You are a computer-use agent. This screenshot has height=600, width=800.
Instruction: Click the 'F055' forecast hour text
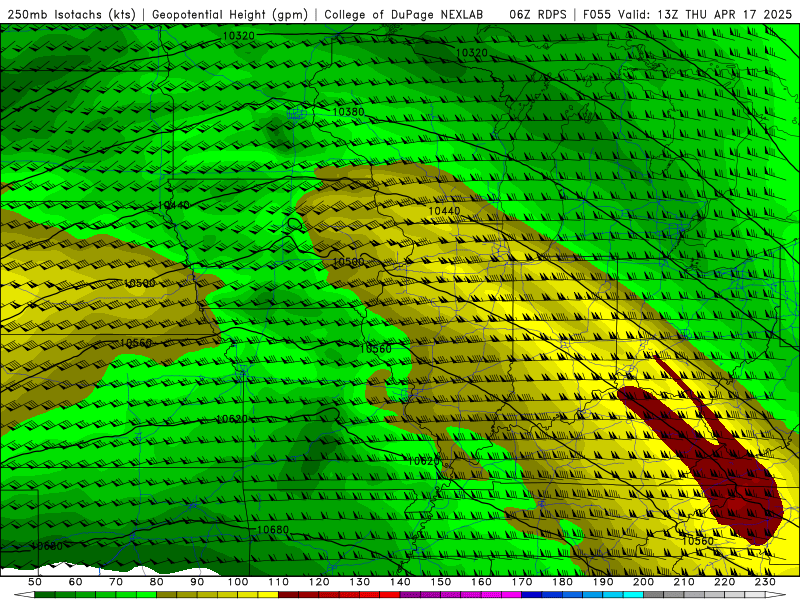[x=596, y=15]
